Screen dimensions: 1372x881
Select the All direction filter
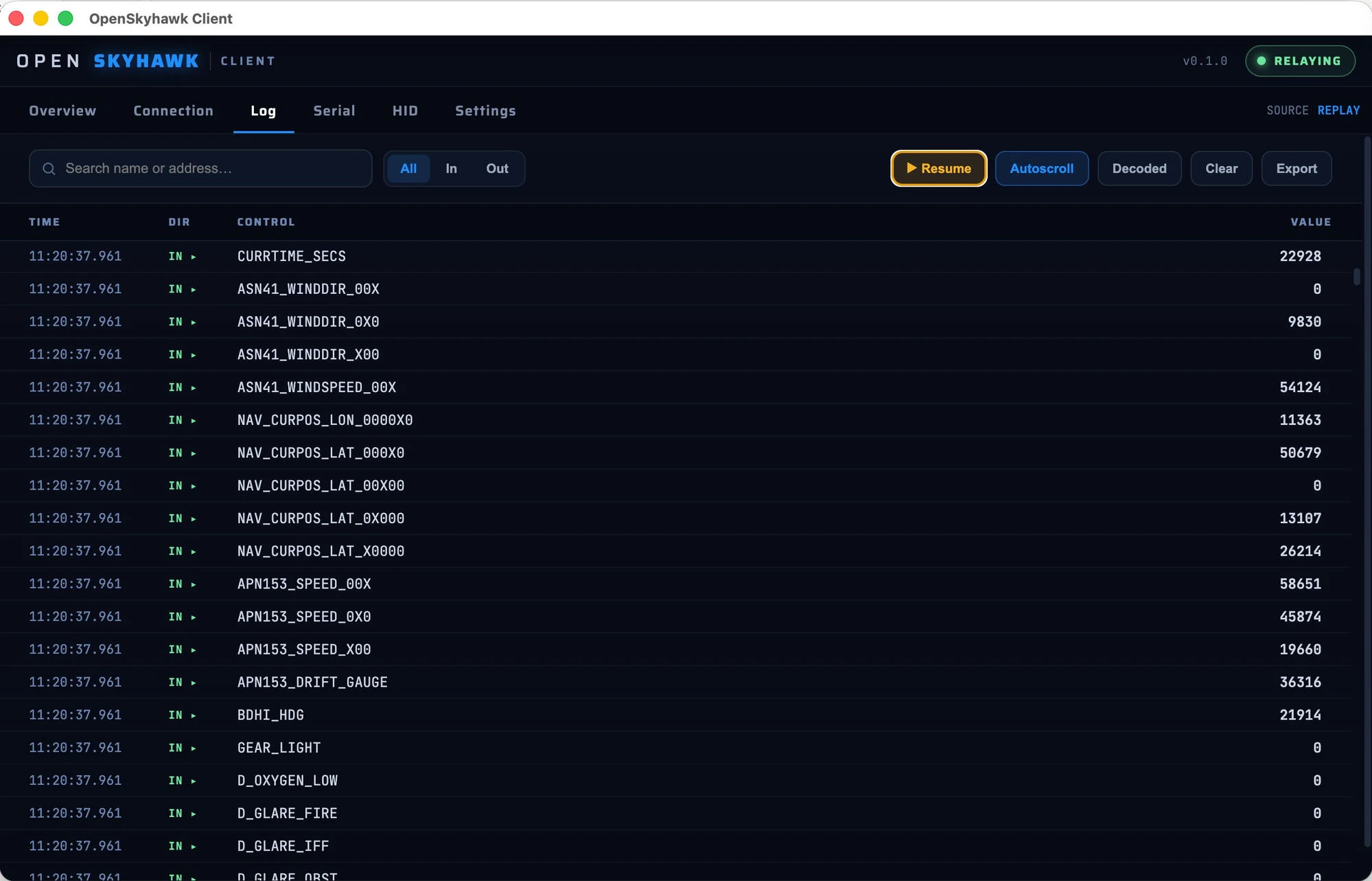(x=408, y=168)
